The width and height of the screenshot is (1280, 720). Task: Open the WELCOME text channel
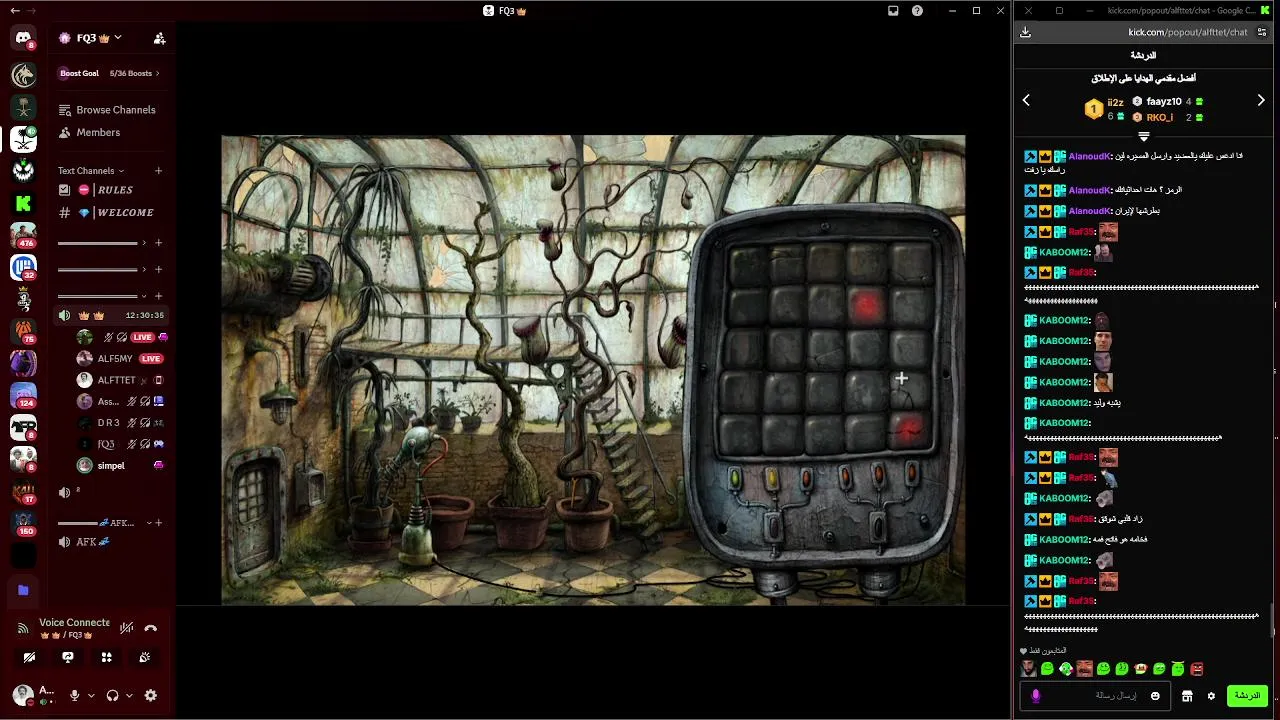[x=110, y=212]
